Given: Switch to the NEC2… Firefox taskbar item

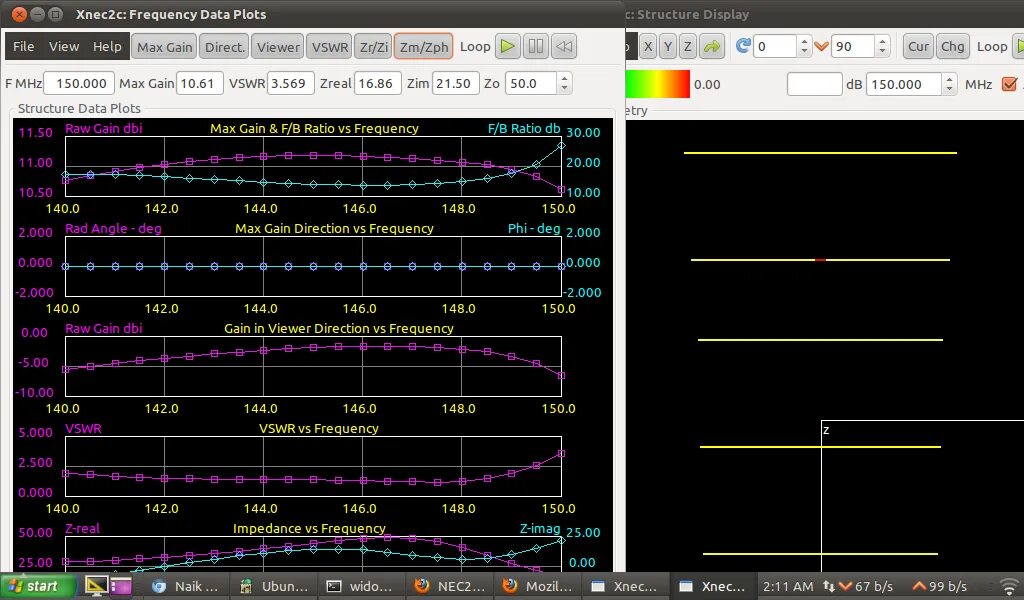Looking at the screenshot, I should coord(449,586).
